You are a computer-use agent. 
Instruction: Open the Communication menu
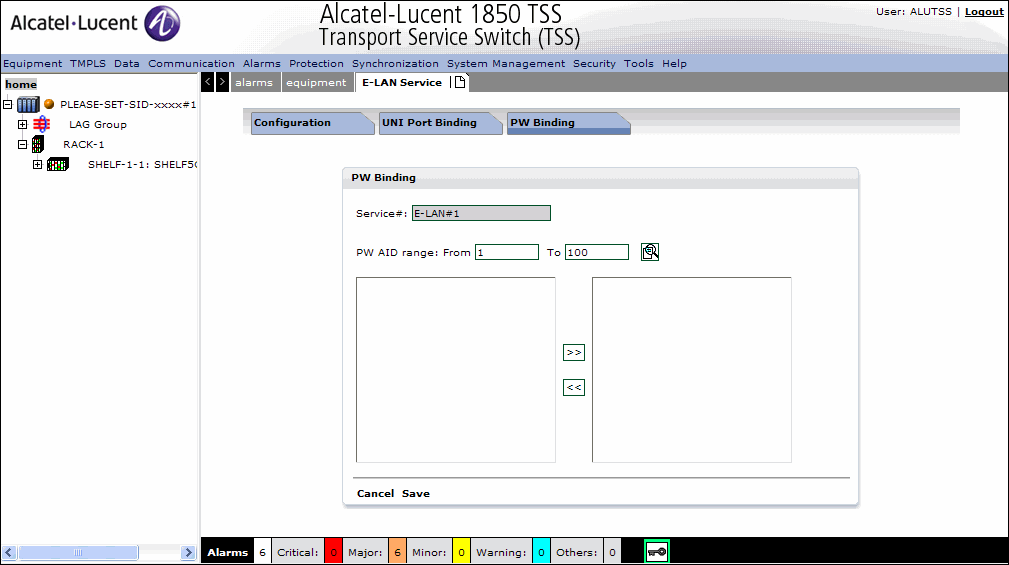pos(191,63)
